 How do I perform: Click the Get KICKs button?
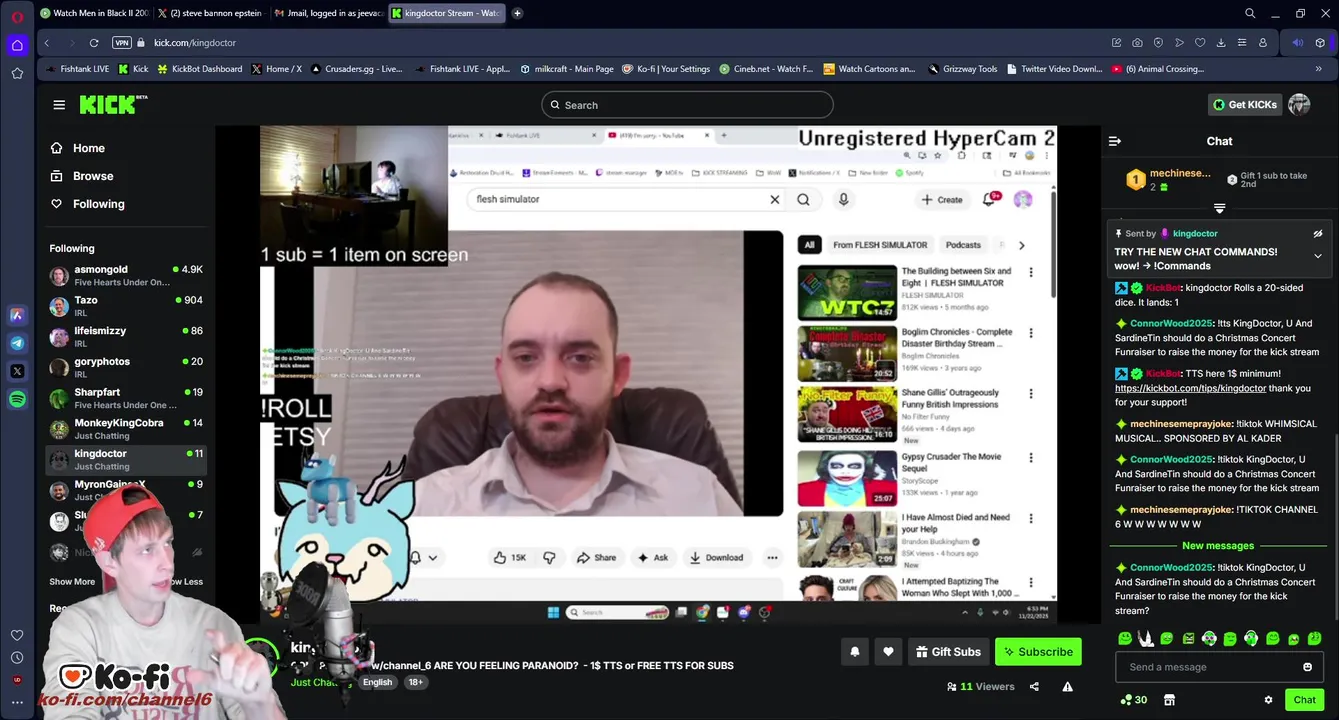point(1244,105)
